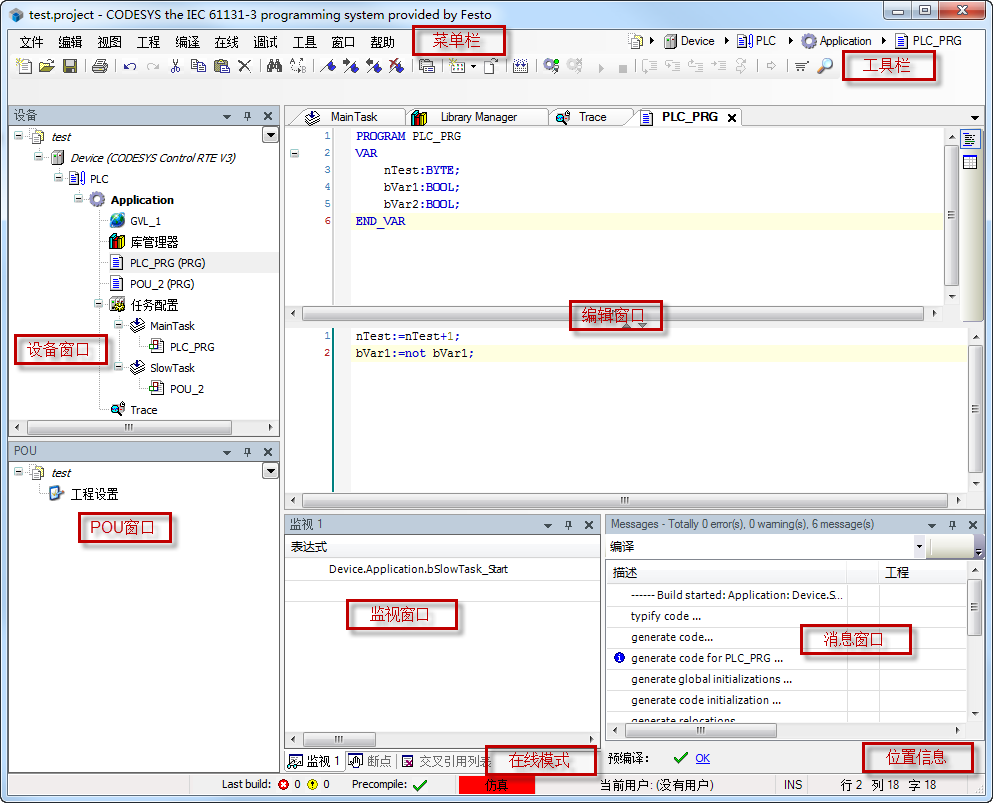
Task: Click the Undo toolbar icon
Action: point(128,65)
